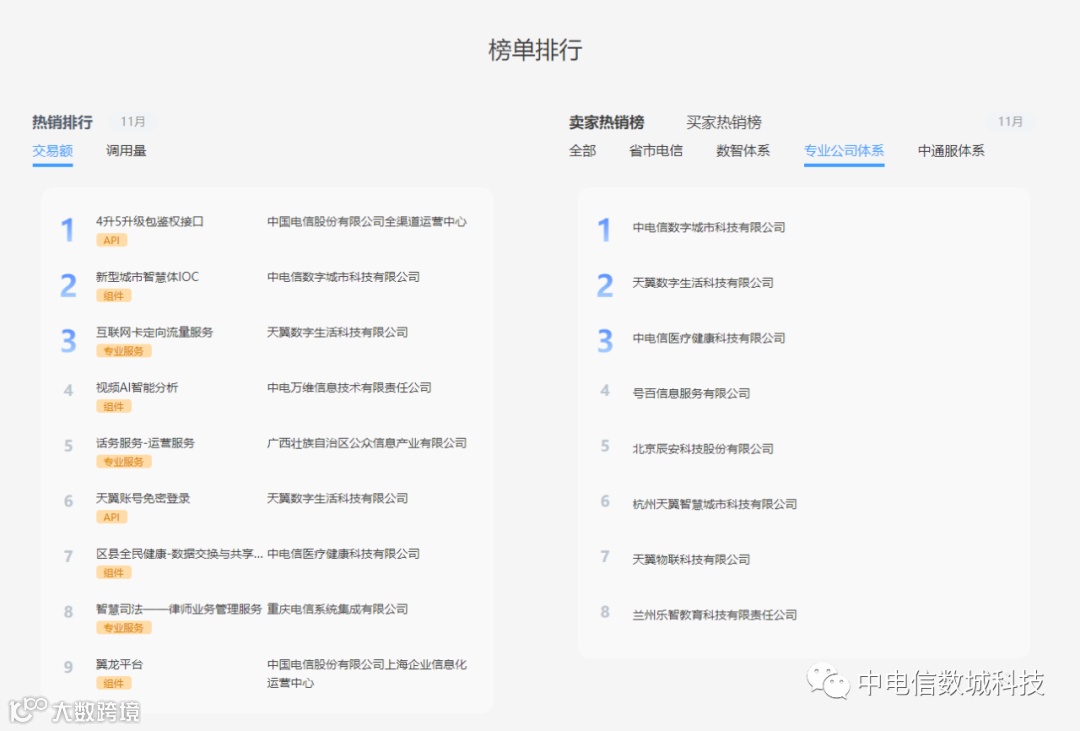Open 买家热销榜 ranking
Viewport: 1080px width, 731px height.
point(723,123)
